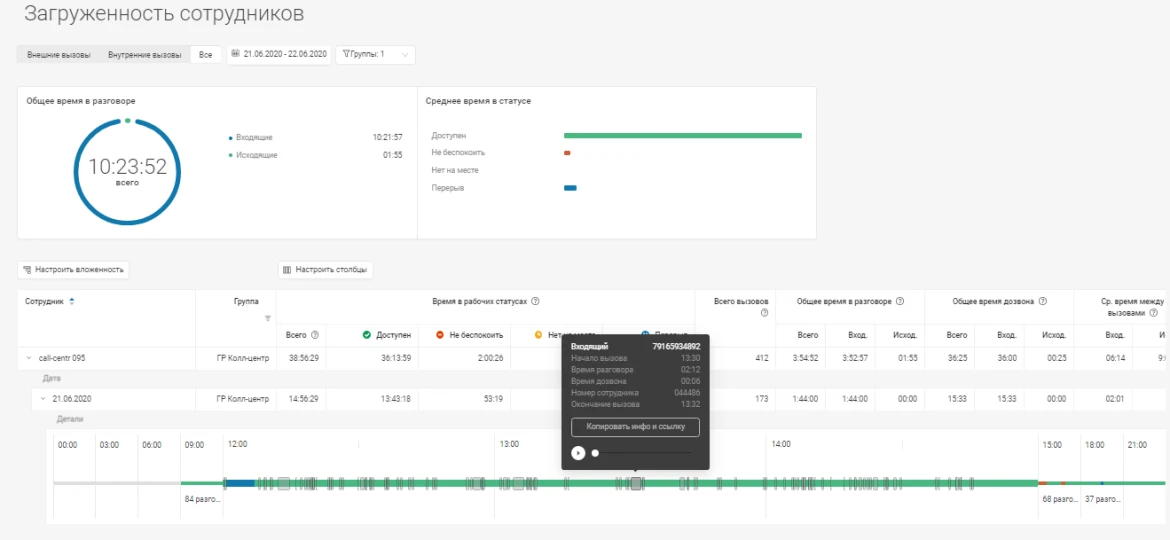The width and height of the screenshot is (1170, 540).
Task: Click help icon under "Всего вызовов"
Action: click(764, 313)
